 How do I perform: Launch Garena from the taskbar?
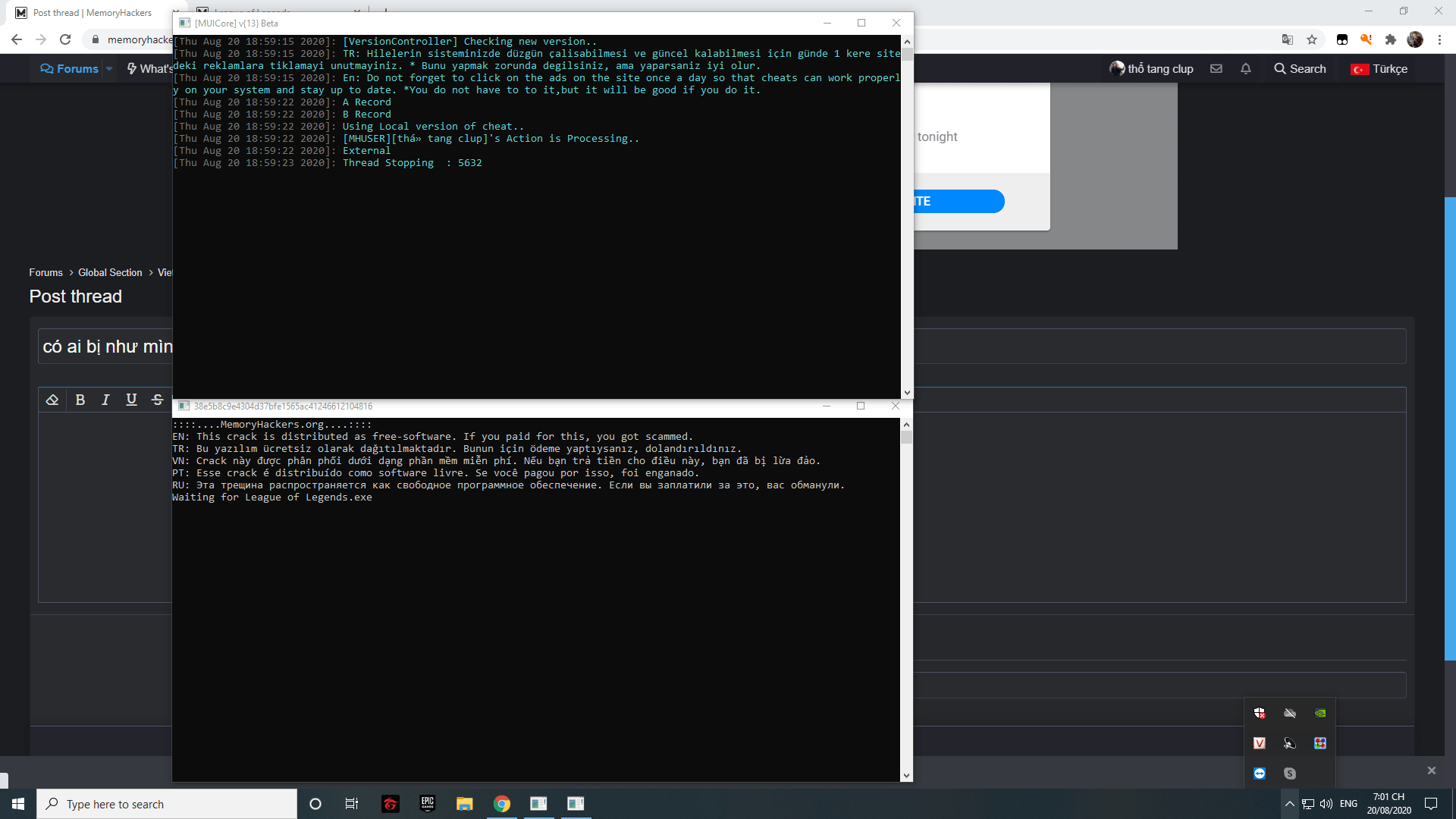[x=390, y=804]
